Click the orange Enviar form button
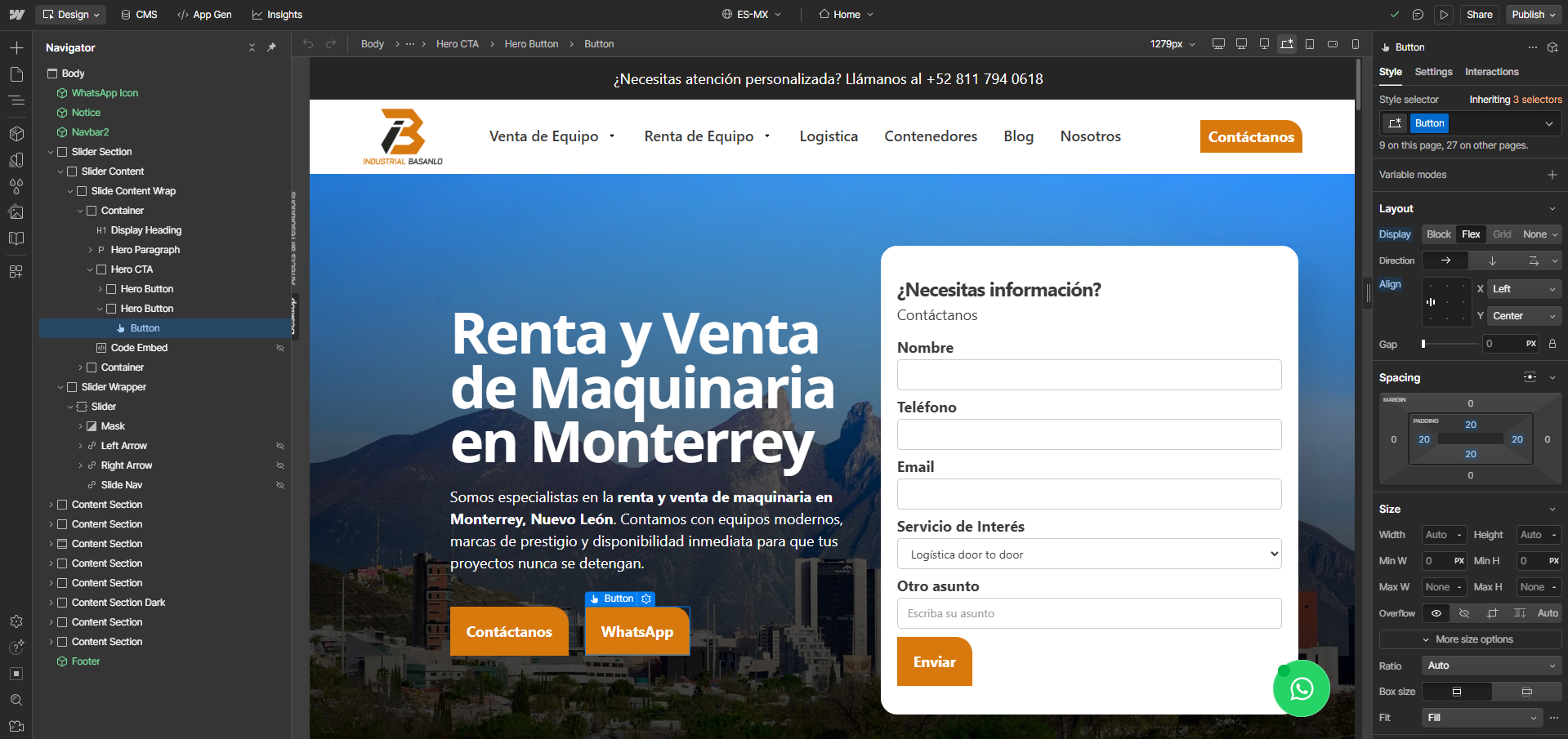 click(935, 661)
